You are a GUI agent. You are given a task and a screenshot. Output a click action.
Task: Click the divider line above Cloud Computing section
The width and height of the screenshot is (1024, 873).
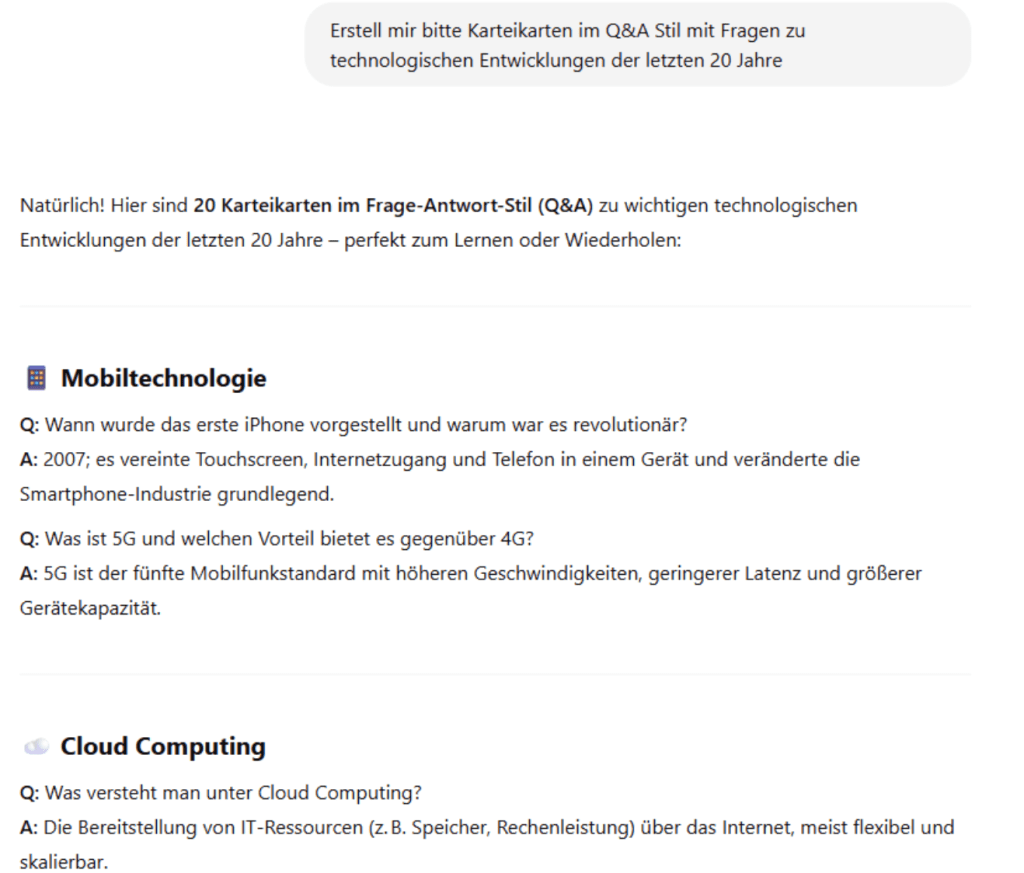coord(495,674)
